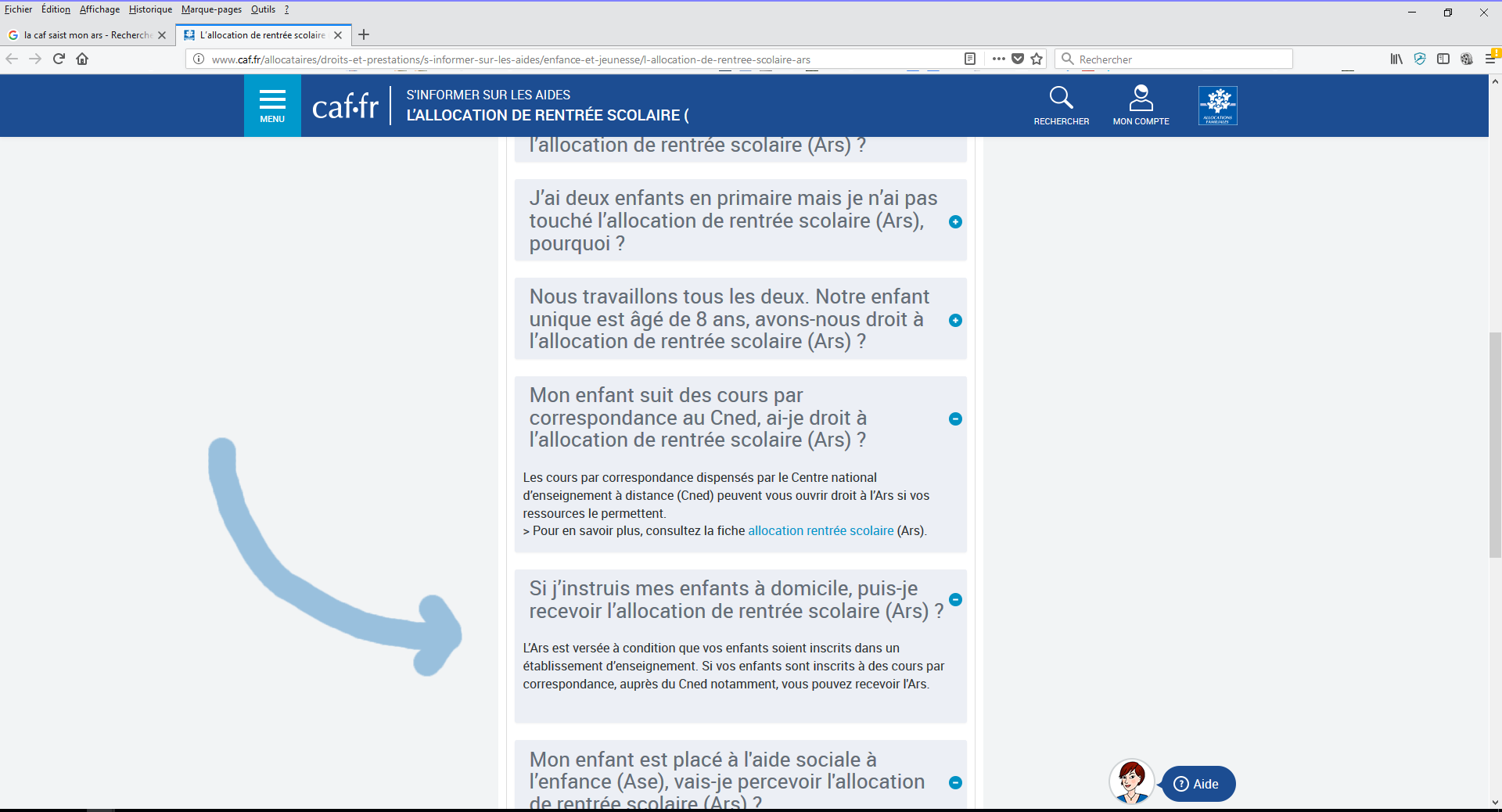Image resolution: width=1502 pixels, height=812 pixels.
Task: Click the page vertical scrollbar thumb
Action: tap(1495, 444)
